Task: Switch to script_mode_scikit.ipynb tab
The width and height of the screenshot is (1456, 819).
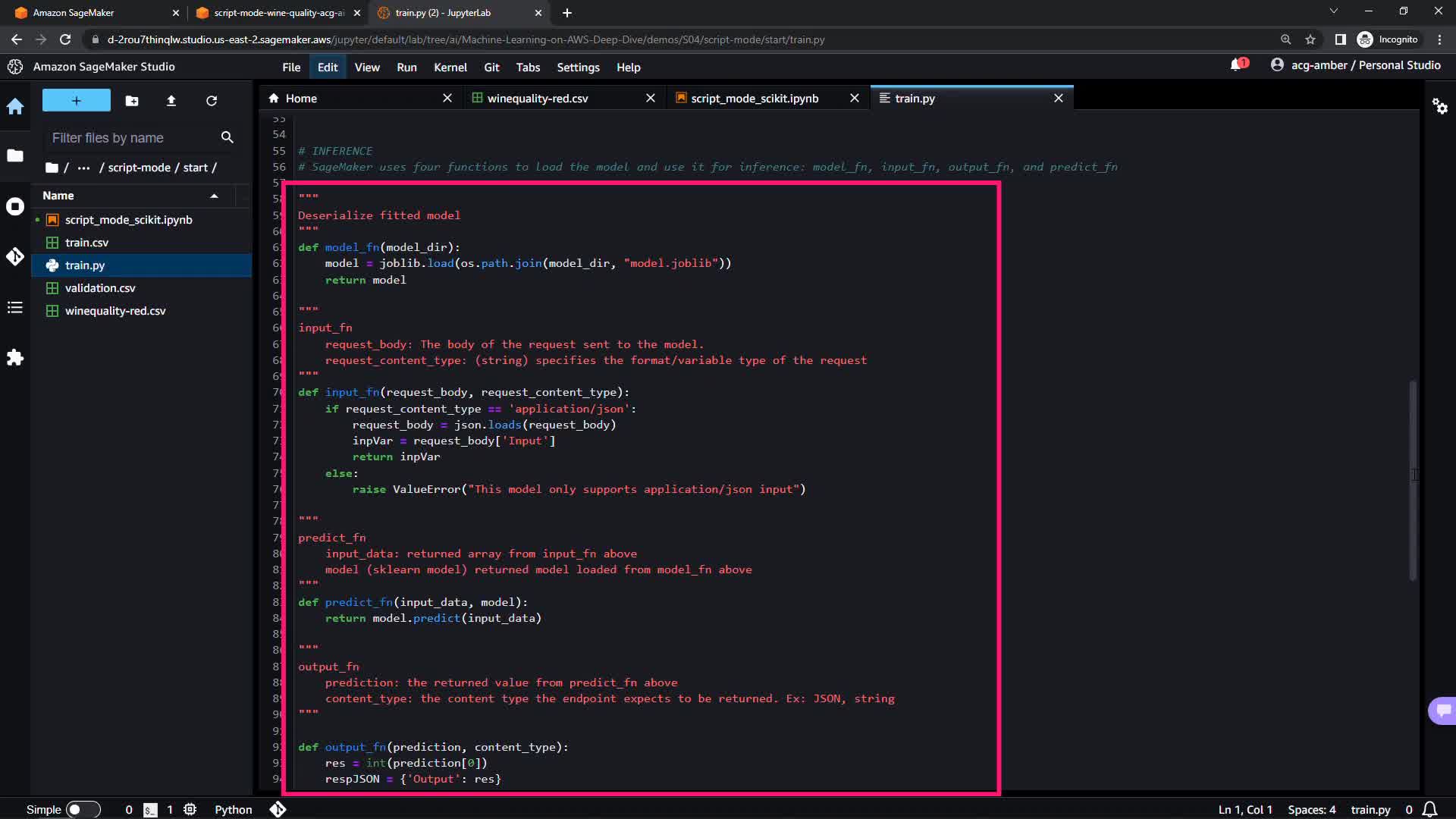Action: [x=754, y=99]
